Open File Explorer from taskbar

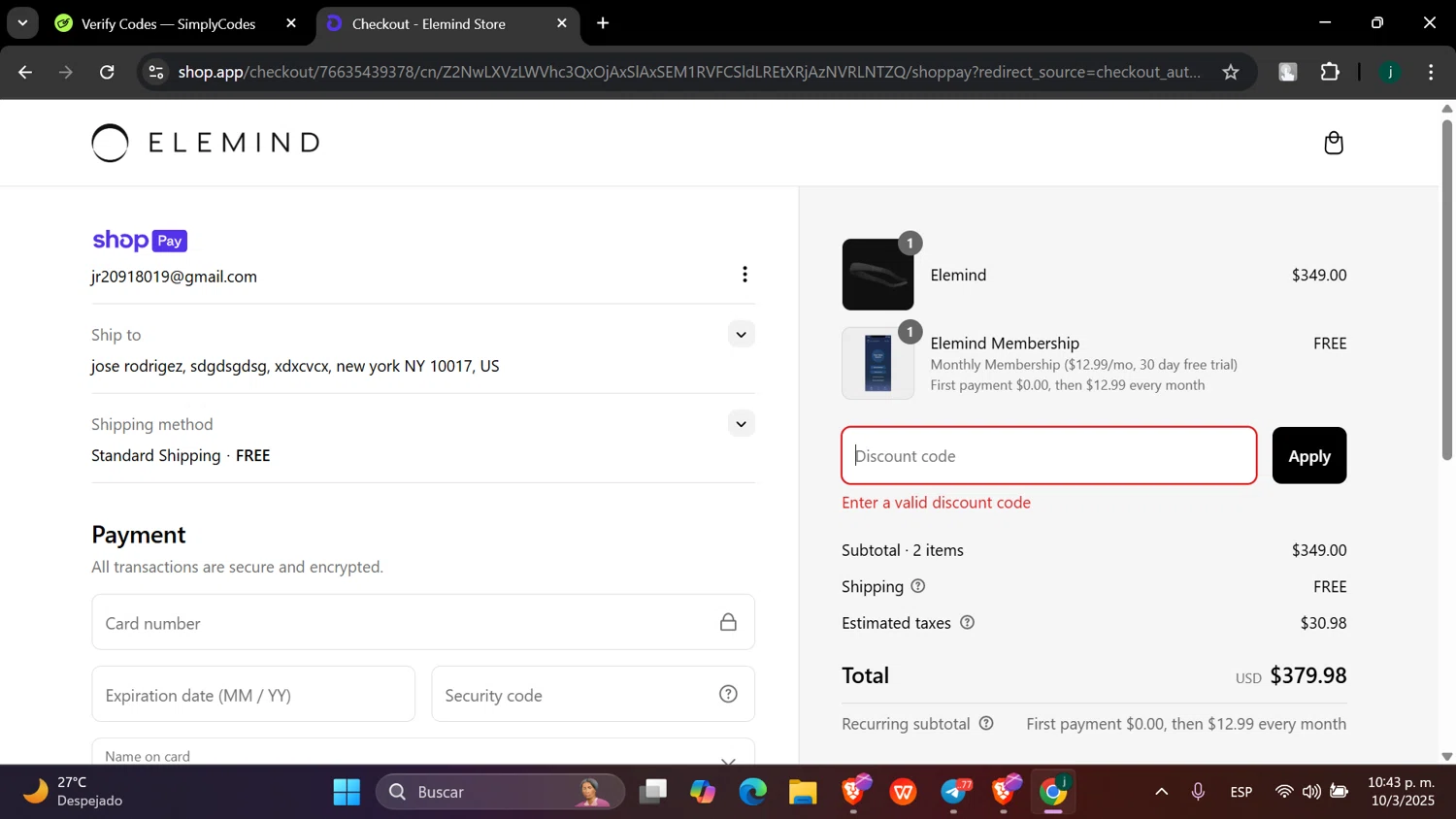pos(803,792)
